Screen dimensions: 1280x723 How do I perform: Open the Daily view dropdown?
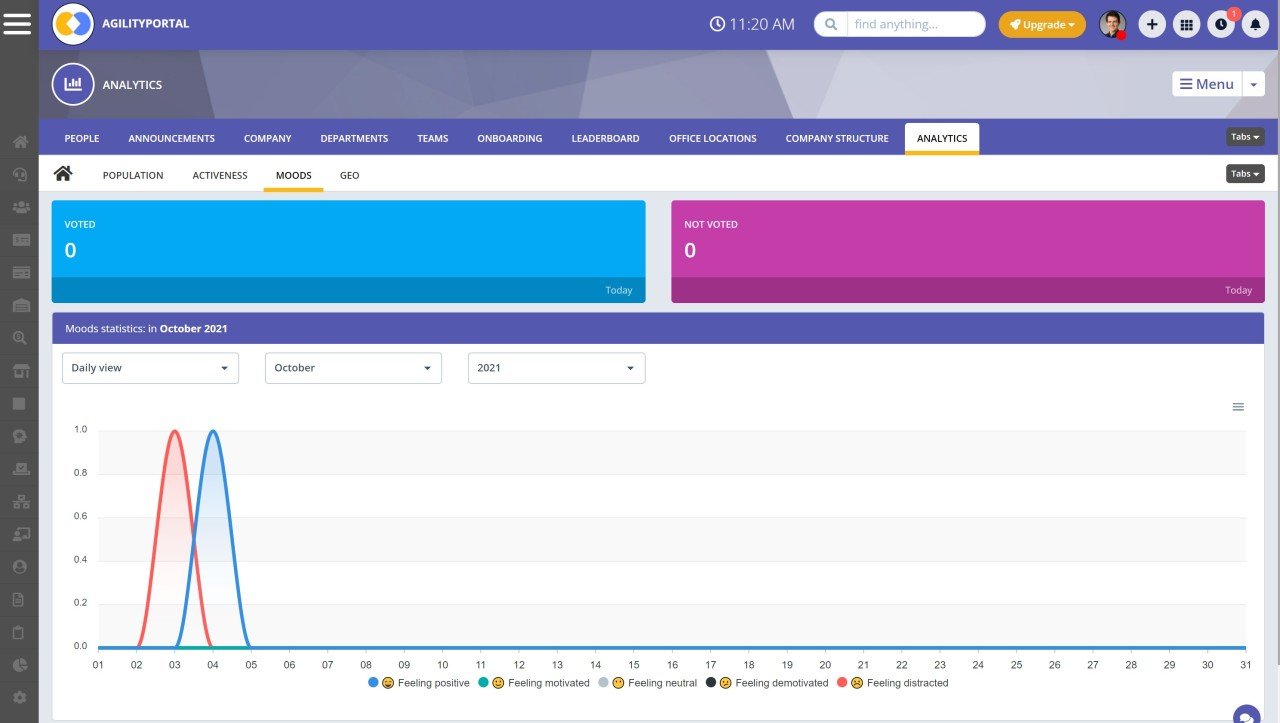point(150,368)
